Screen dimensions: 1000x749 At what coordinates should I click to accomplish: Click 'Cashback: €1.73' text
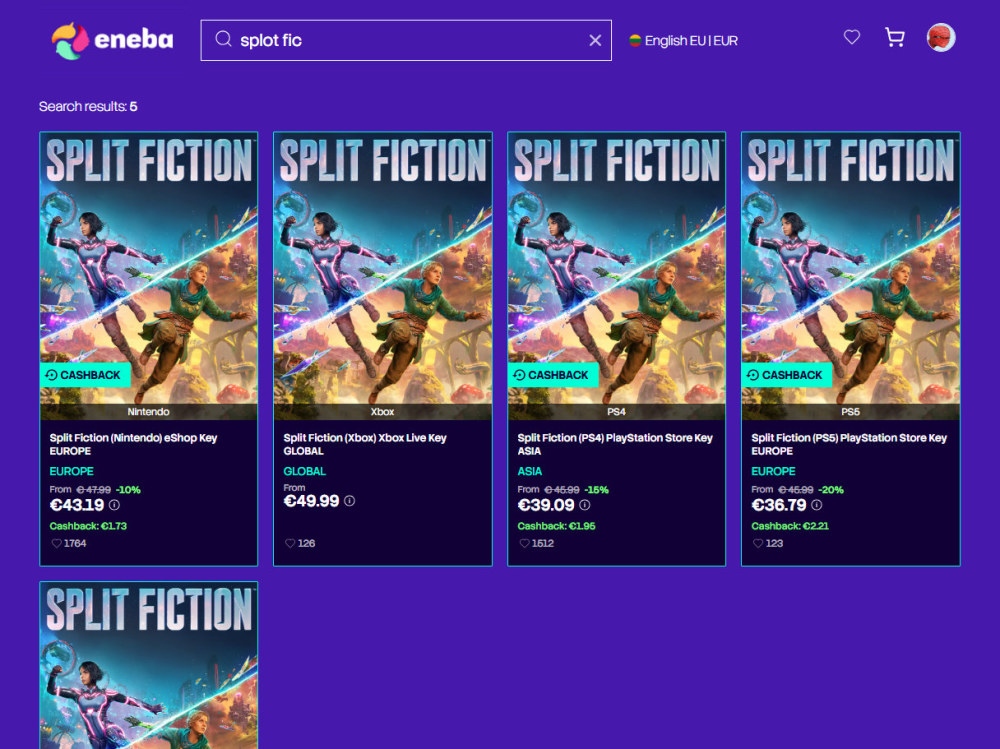pos(88,526)
